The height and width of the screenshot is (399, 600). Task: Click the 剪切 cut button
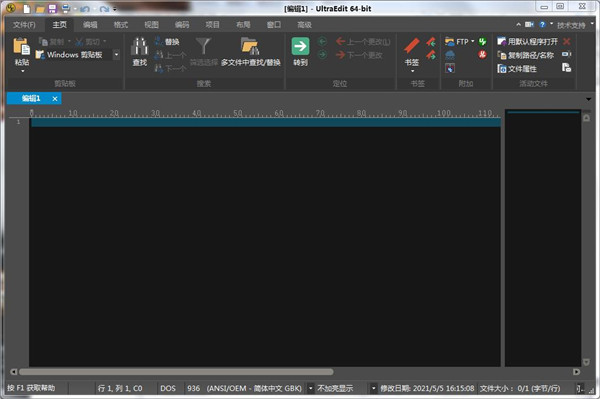pos(89,42)
